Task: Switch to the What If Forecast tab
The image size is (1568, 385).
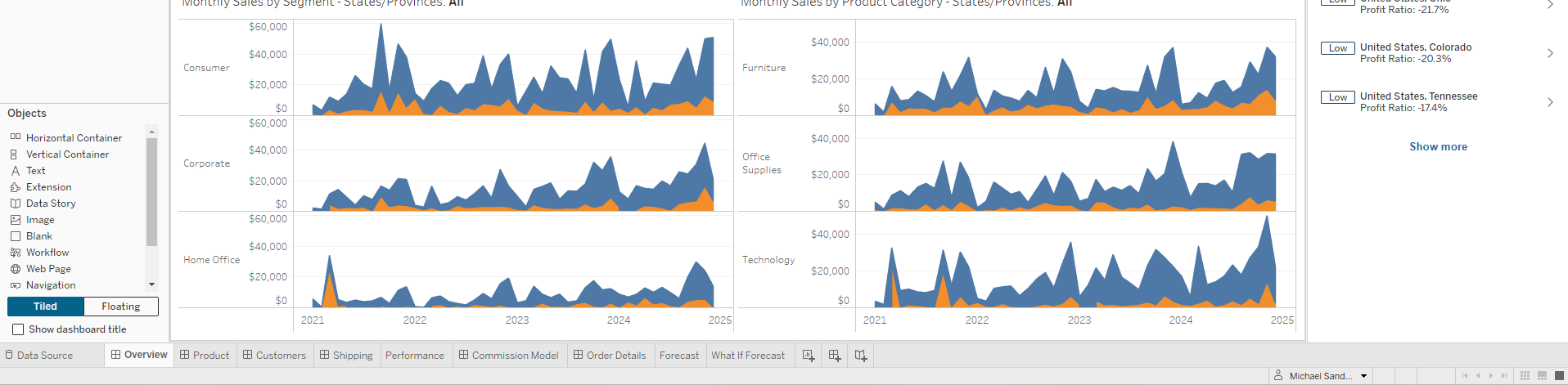Action: pos(747,356)
